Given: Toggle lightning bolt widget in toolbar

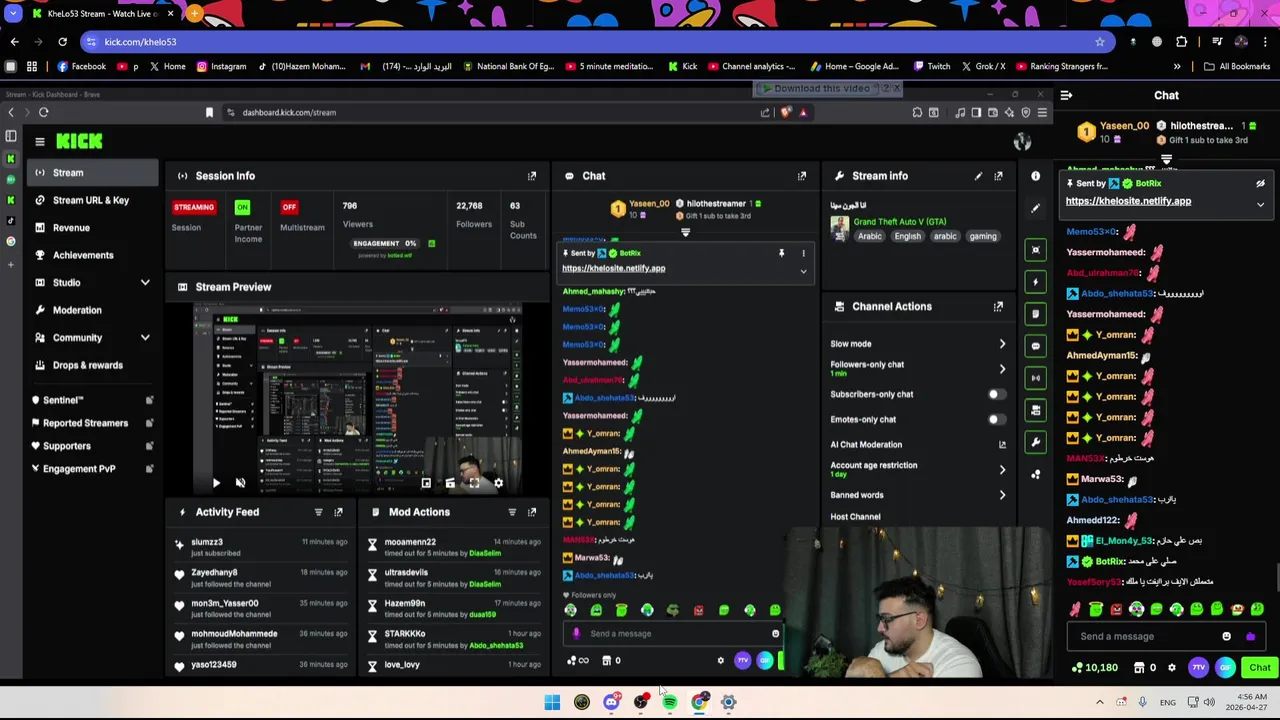Looking at the screenshot, I should pos(1036,282).
